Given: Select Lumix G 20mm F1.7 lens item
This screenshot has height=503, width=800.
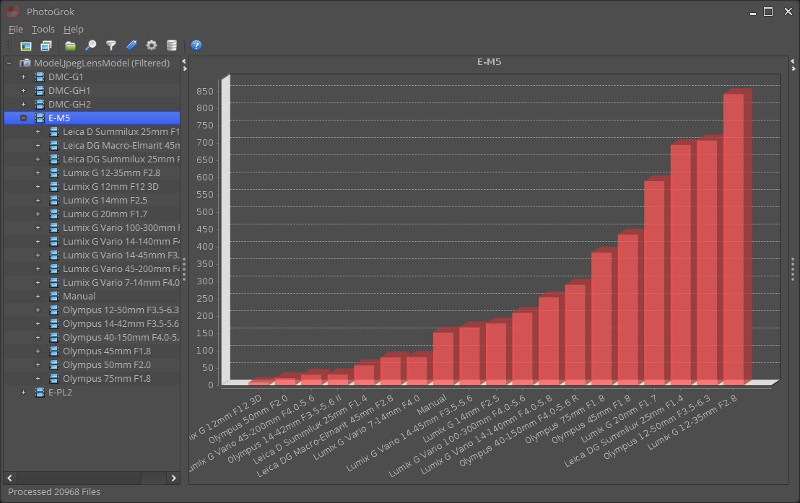Looking at the screenshot, I should point(104,214).
